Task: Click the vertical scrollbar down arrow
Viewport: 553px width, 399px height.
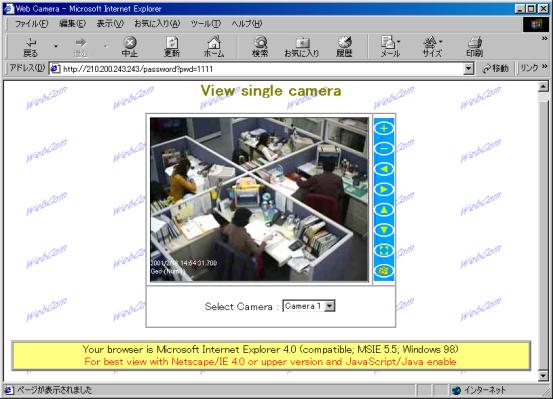Action: pos(543,376)
